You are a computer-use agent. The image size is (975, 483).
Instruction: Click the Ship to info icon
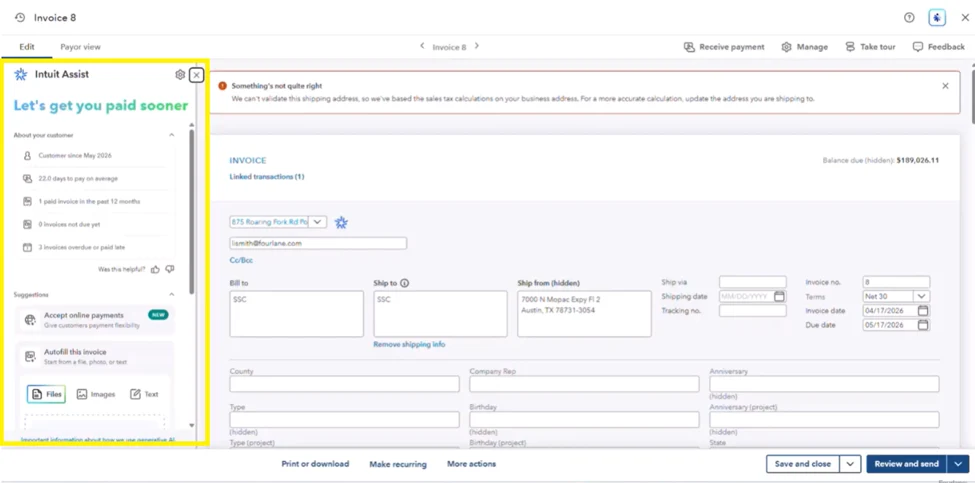(x=404, y=283)
